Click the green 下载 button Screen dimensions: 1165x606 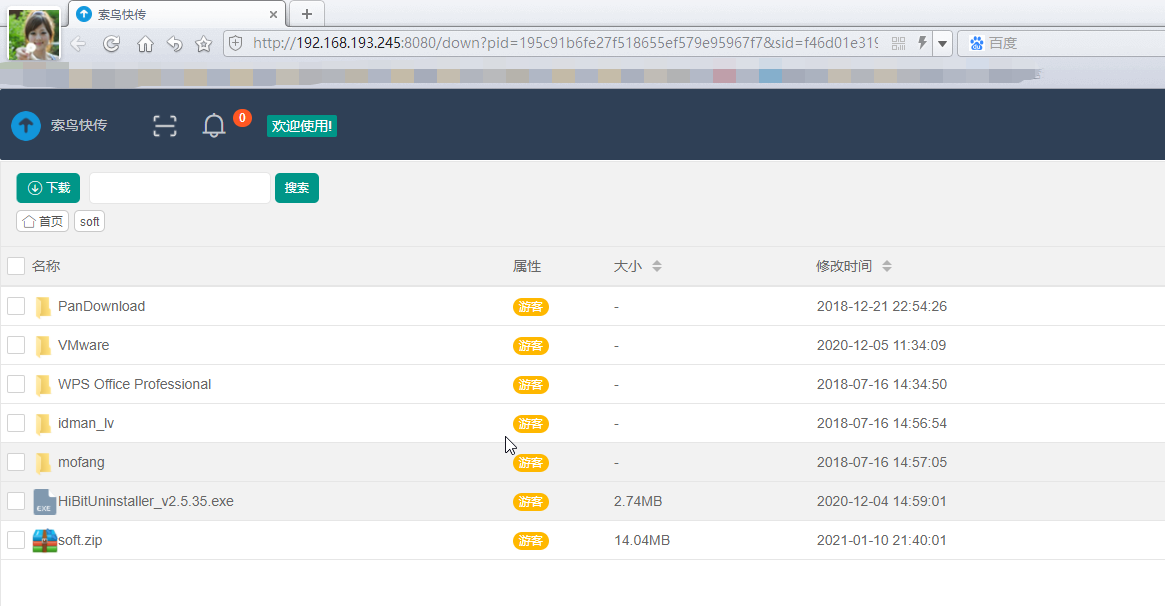click(x=48, y=188)
